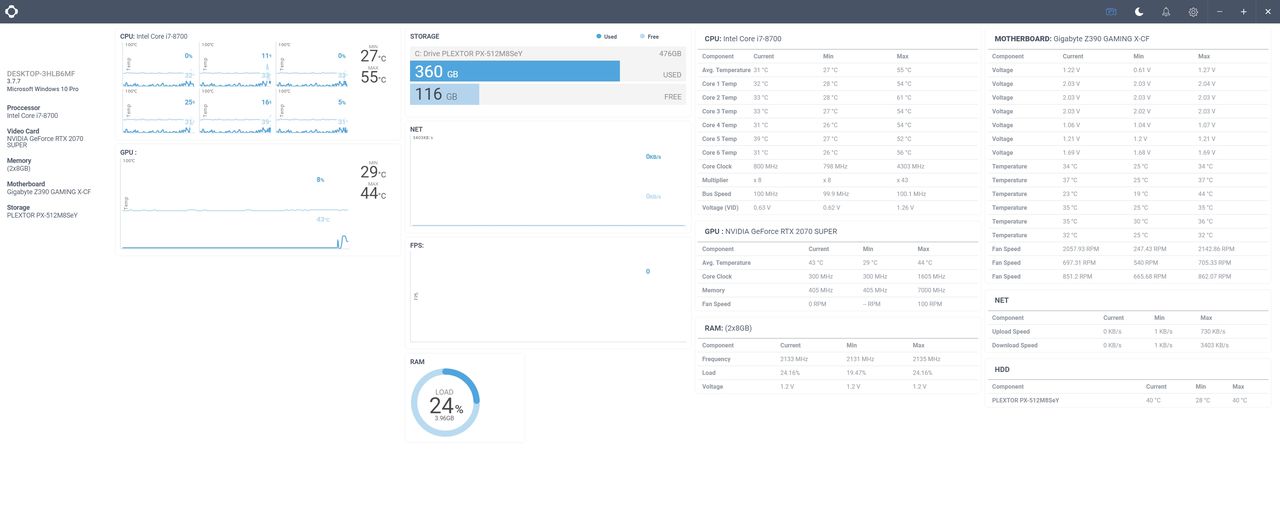Click the 3.7.7 version number

pos(14,81)
